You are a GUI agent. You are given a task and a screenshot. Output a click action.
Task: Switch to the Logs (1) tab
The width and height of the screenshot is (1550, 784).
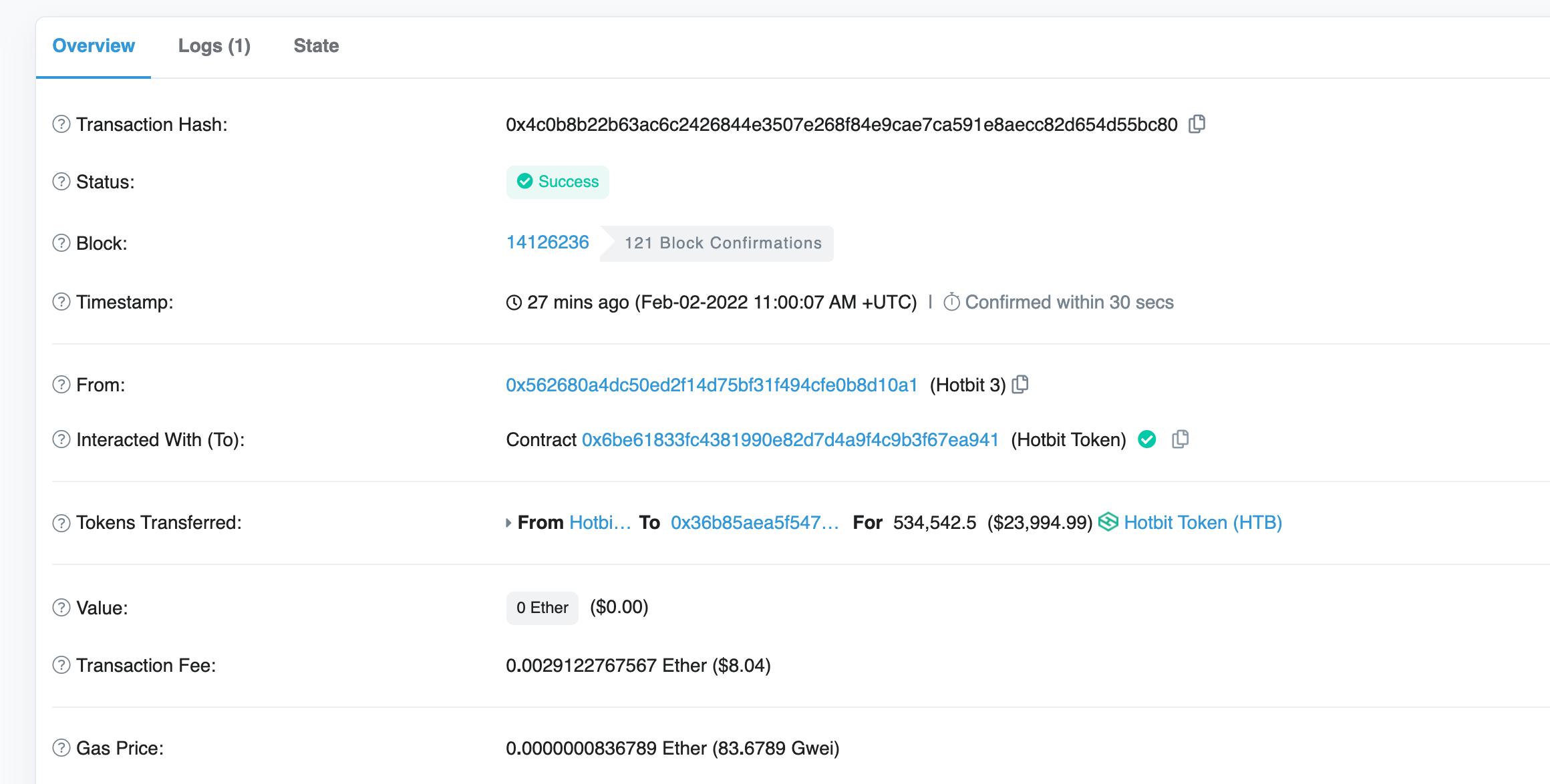tap(214, 45)
